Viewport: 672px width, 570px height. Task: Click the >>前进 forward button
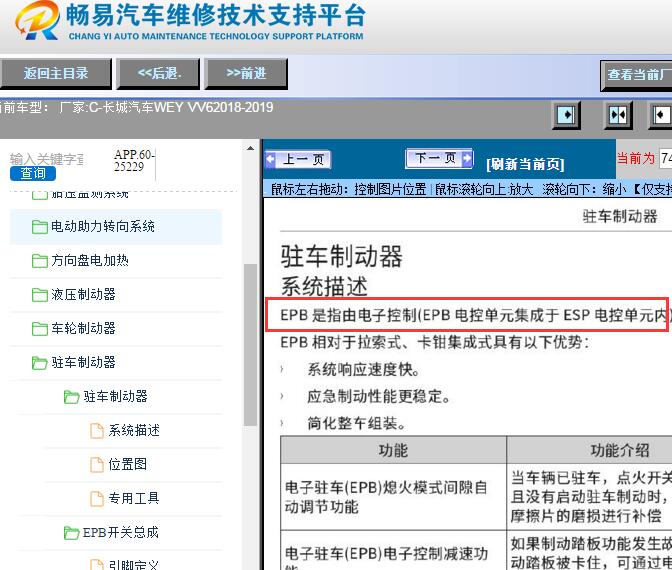click(x=246, y=74)
